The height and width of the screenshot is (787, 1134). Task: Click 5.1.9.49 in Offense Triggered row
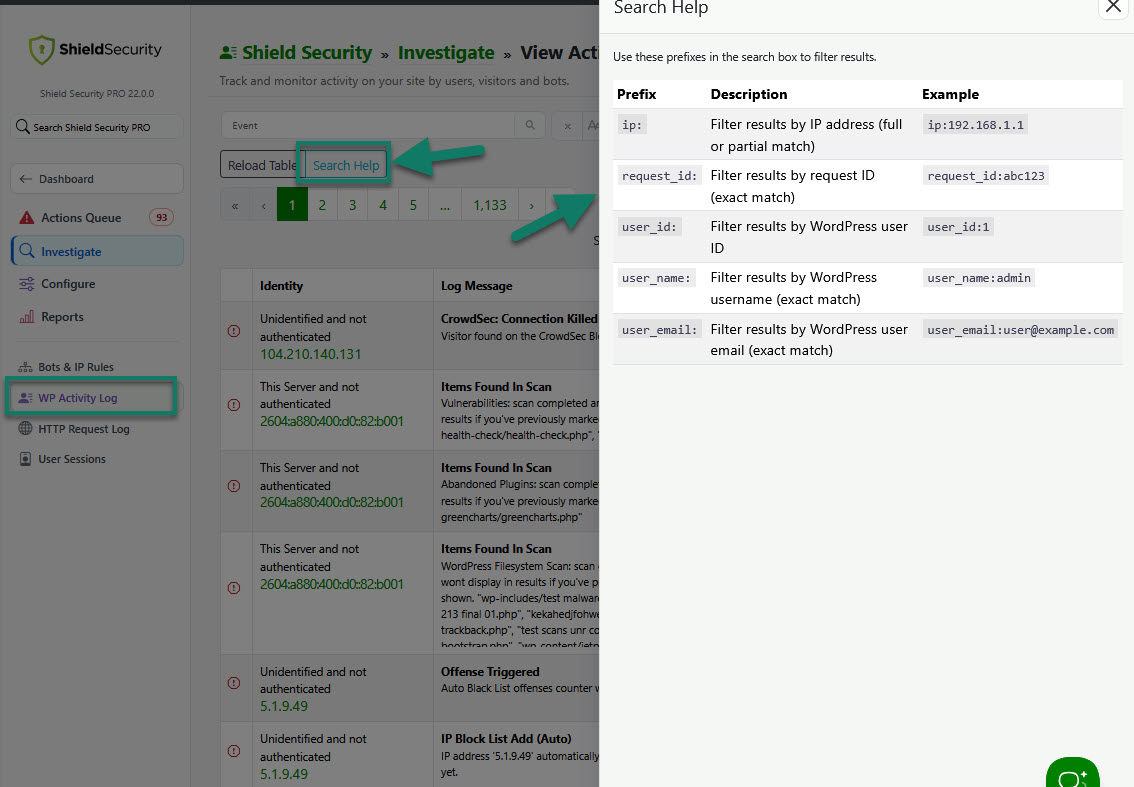[284, 706]
